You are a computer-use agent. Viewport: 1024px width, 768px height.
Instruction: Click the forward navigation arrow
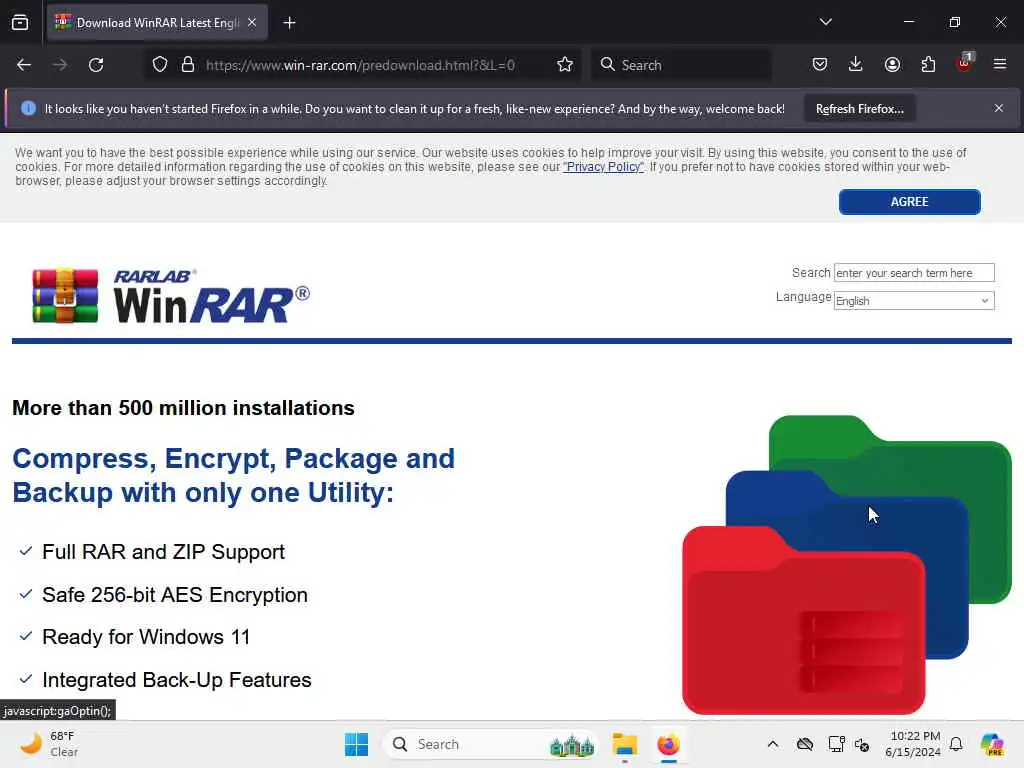59,65
